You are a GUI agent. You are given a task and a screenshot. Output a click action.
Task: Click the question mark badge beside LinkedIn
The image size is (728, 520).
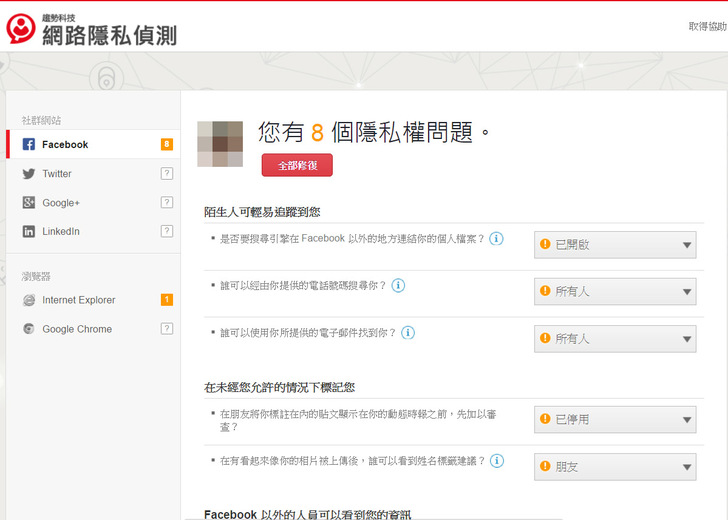(167, 231)
